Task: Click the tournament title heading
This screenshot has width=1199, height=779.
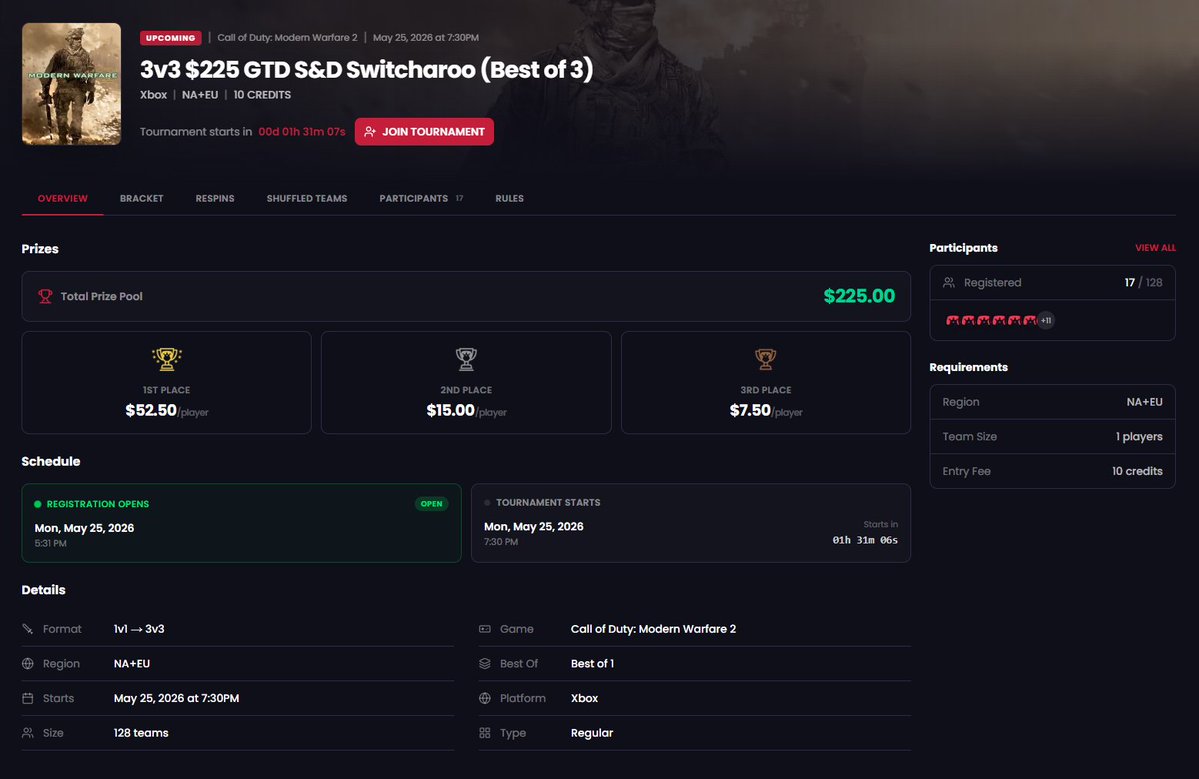Action: [366, 70]
